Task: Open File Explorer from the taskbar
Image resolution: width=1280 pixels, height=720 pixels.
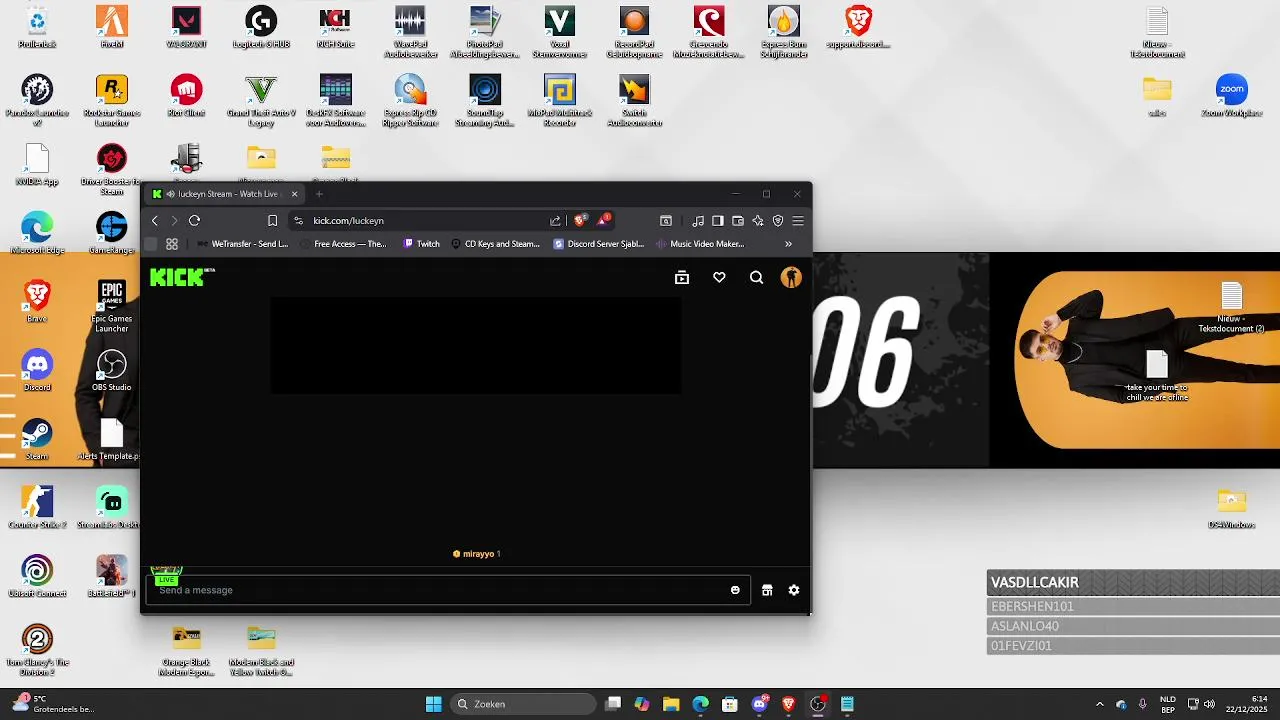Action: pyautogui.click(x=671, y=704)
